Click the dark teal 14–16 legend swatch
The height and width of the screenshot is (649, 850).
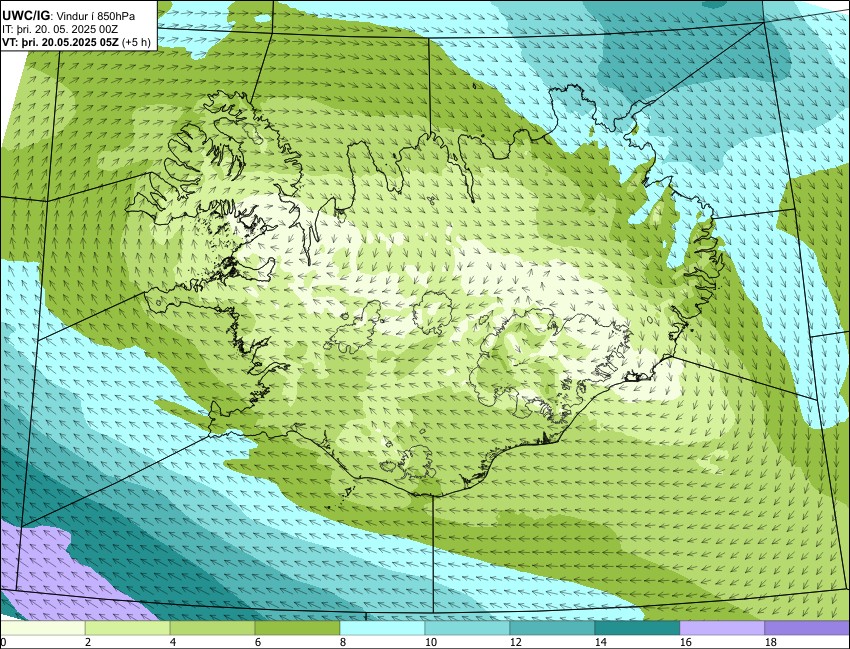(x=637, y=628)
